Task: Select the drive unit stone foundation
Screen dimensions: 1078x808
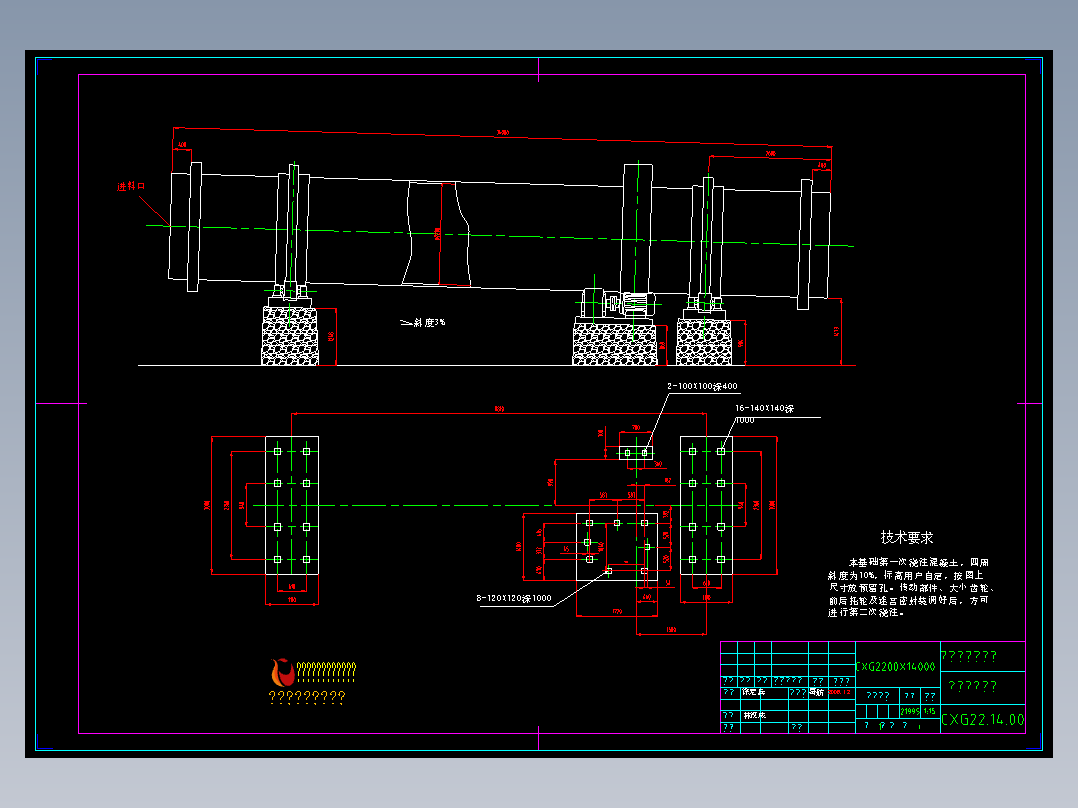Action: click(x=615, y=345)
